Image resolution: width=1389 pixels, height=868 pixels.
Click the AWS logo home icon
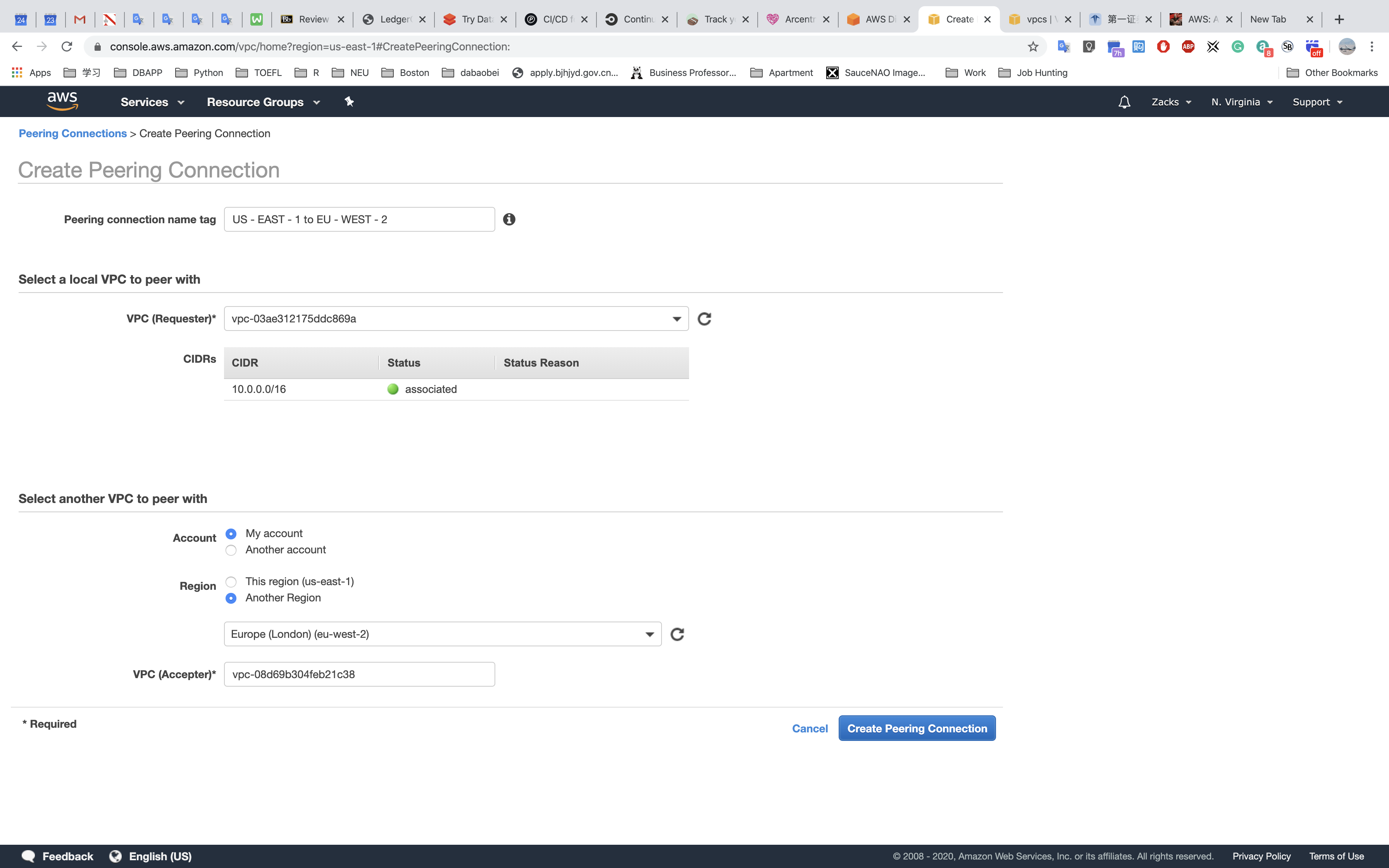click(62, 101)
